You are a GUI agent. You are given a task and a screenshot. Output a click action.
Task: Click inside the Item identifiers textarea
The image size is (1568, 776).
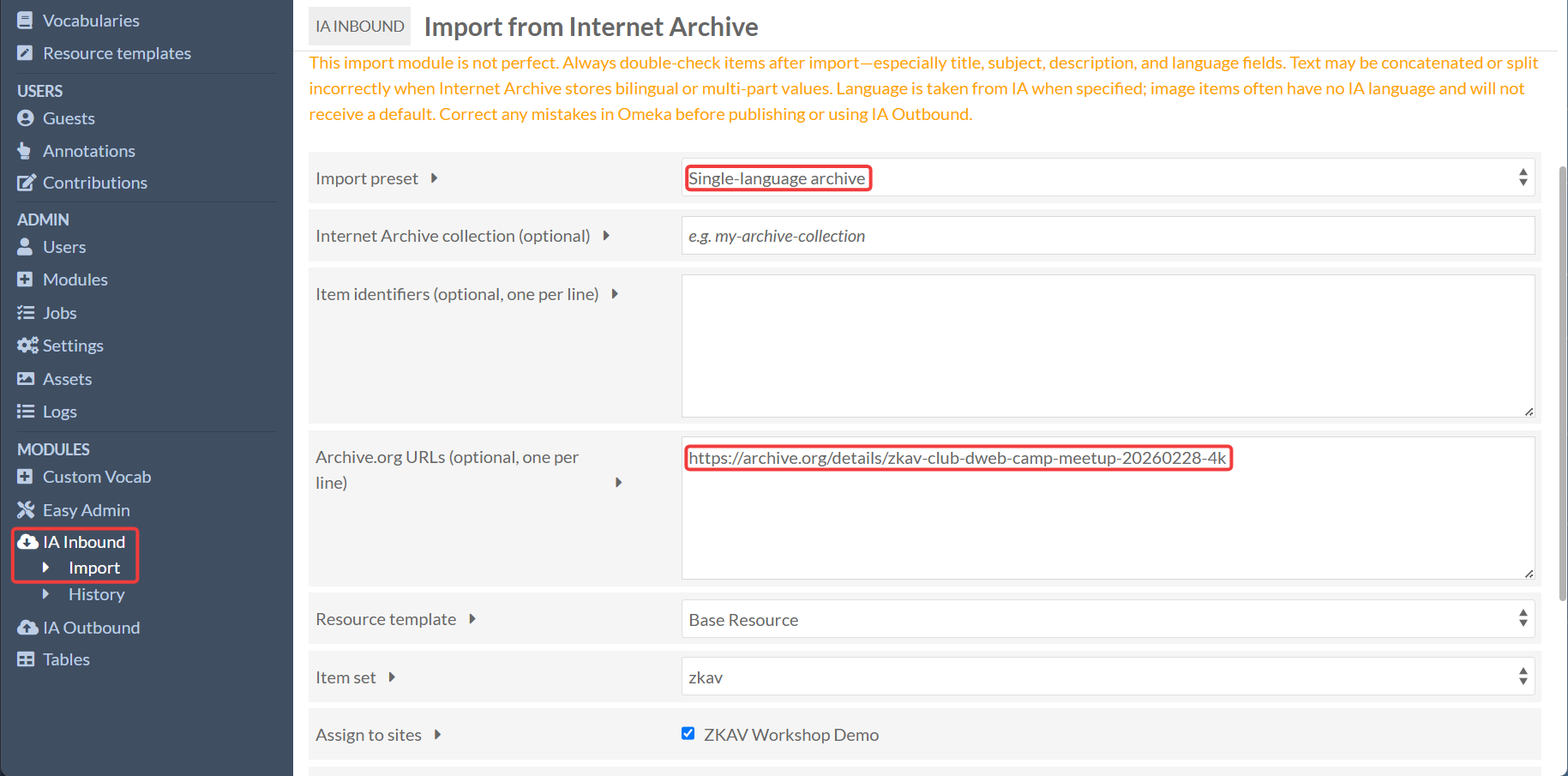(1108, 346)
